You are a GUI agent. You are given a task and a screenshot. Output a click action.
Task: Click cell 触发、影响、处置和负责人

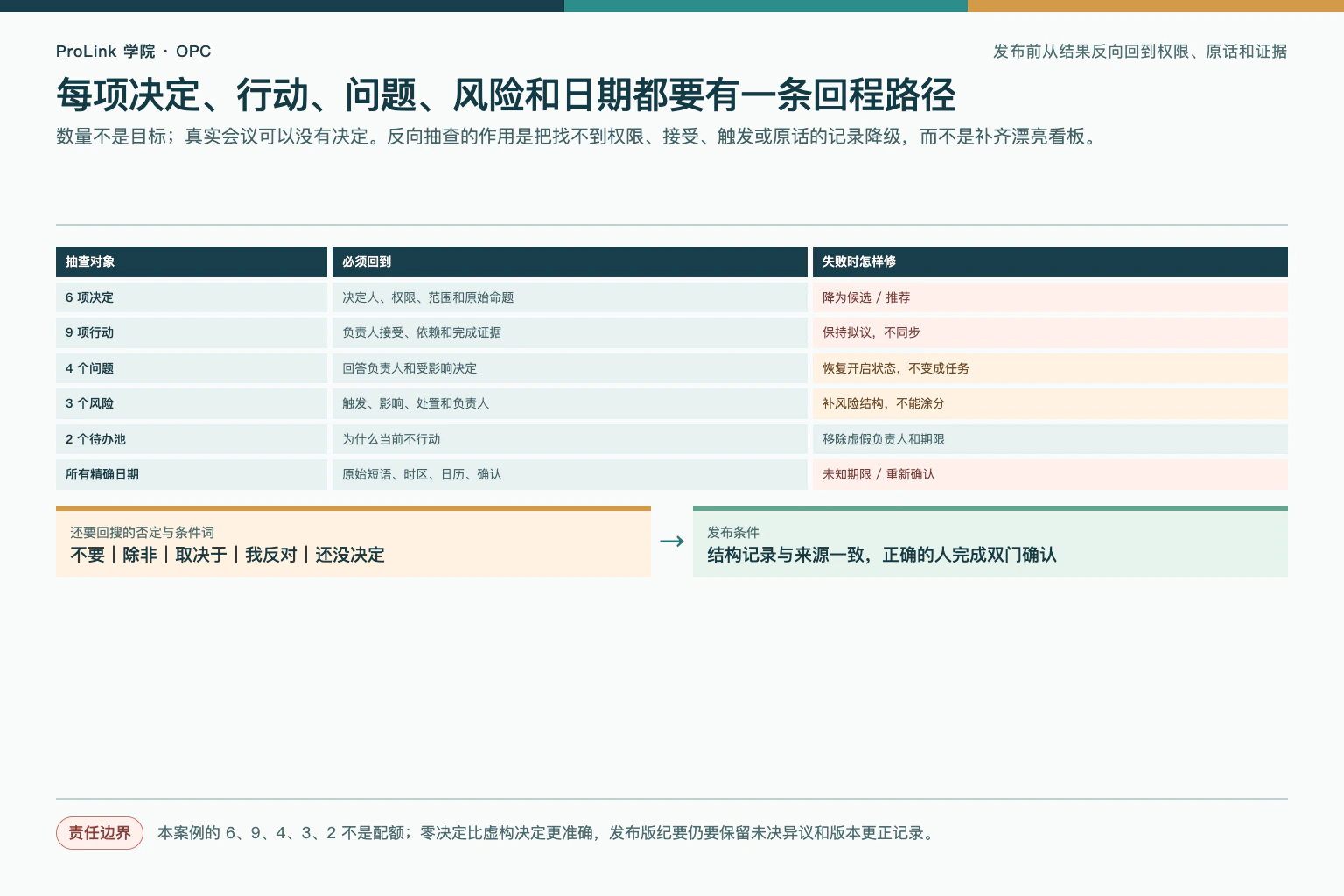click(x=570, y=403)
